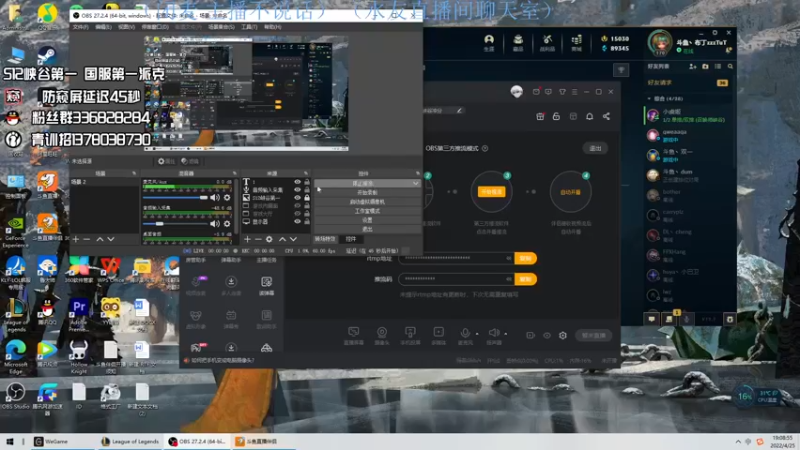Click 退出 OBS third-party push mode
Image resolution: width=800 pixels, height=450 pixels.
tap(595, 148)
